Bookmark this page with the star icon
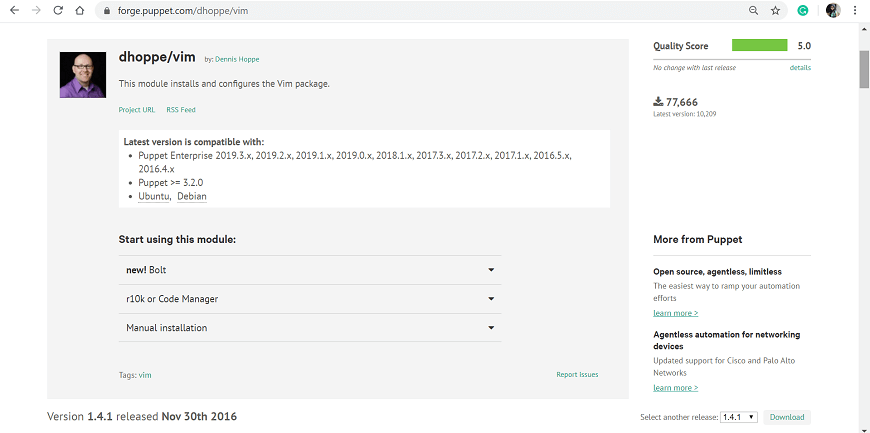The height and width of the screenshot is (433, 870). 776,11
